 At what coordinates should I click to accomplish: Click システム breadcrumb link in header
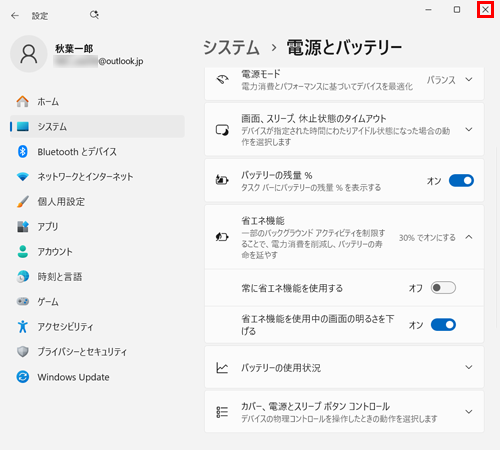point(231,47)
